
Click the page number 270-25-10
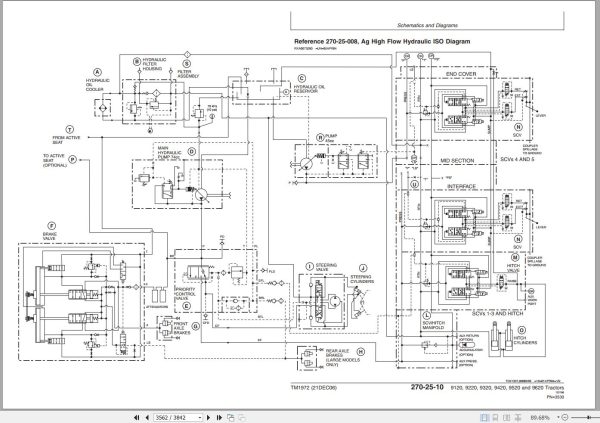click(x=427, y=387)
